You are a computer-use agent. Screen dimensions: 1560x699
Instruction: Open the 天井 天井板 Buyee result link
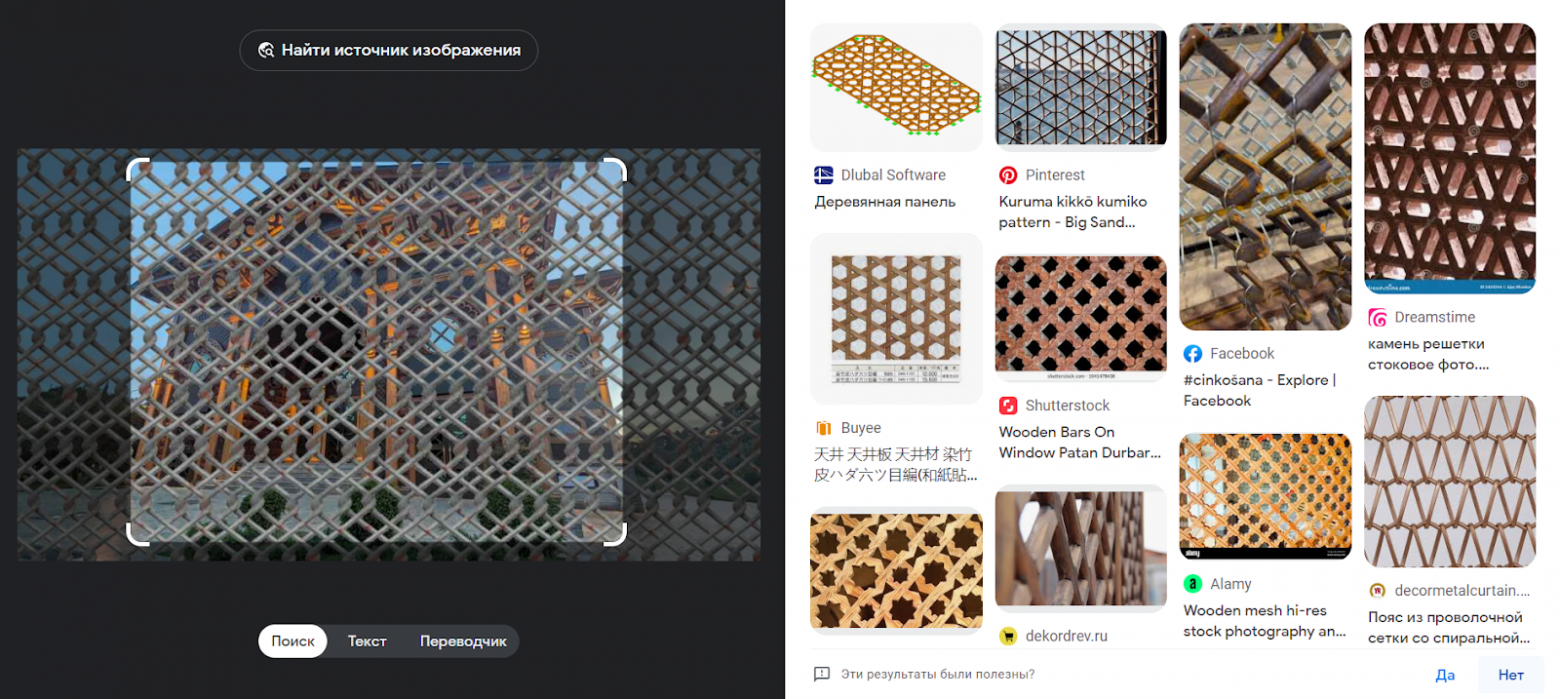pyautogui.click(x=895, y=465)
